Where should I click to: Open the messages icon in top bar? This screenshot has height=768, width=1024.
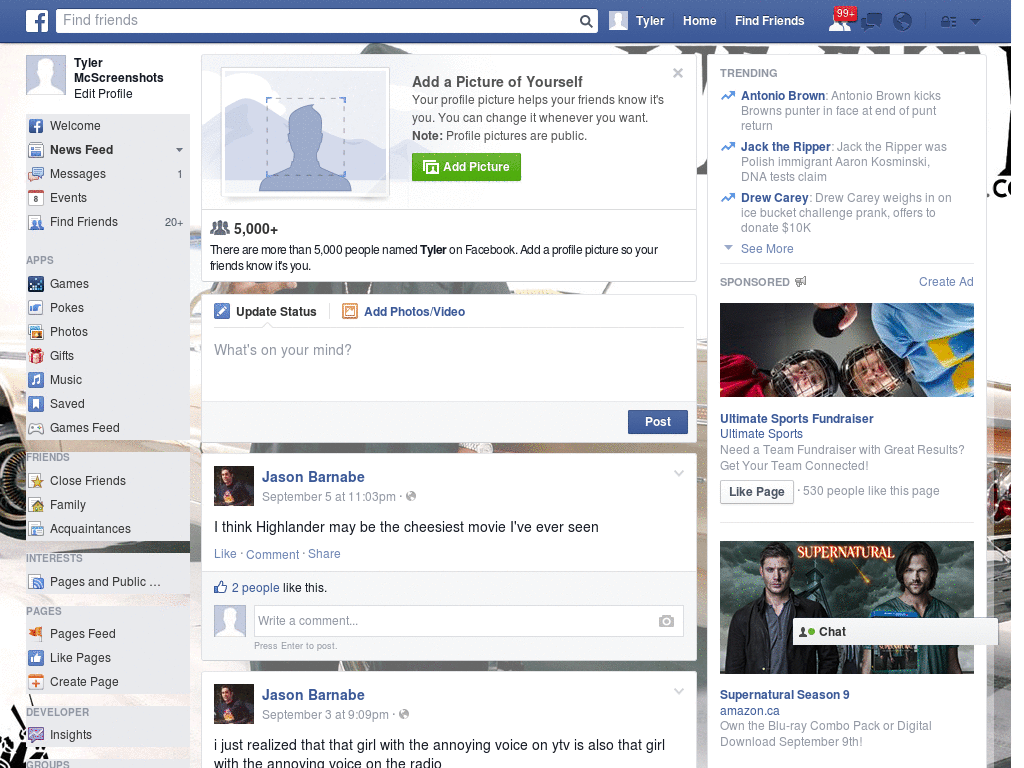[x=871, y=22]
